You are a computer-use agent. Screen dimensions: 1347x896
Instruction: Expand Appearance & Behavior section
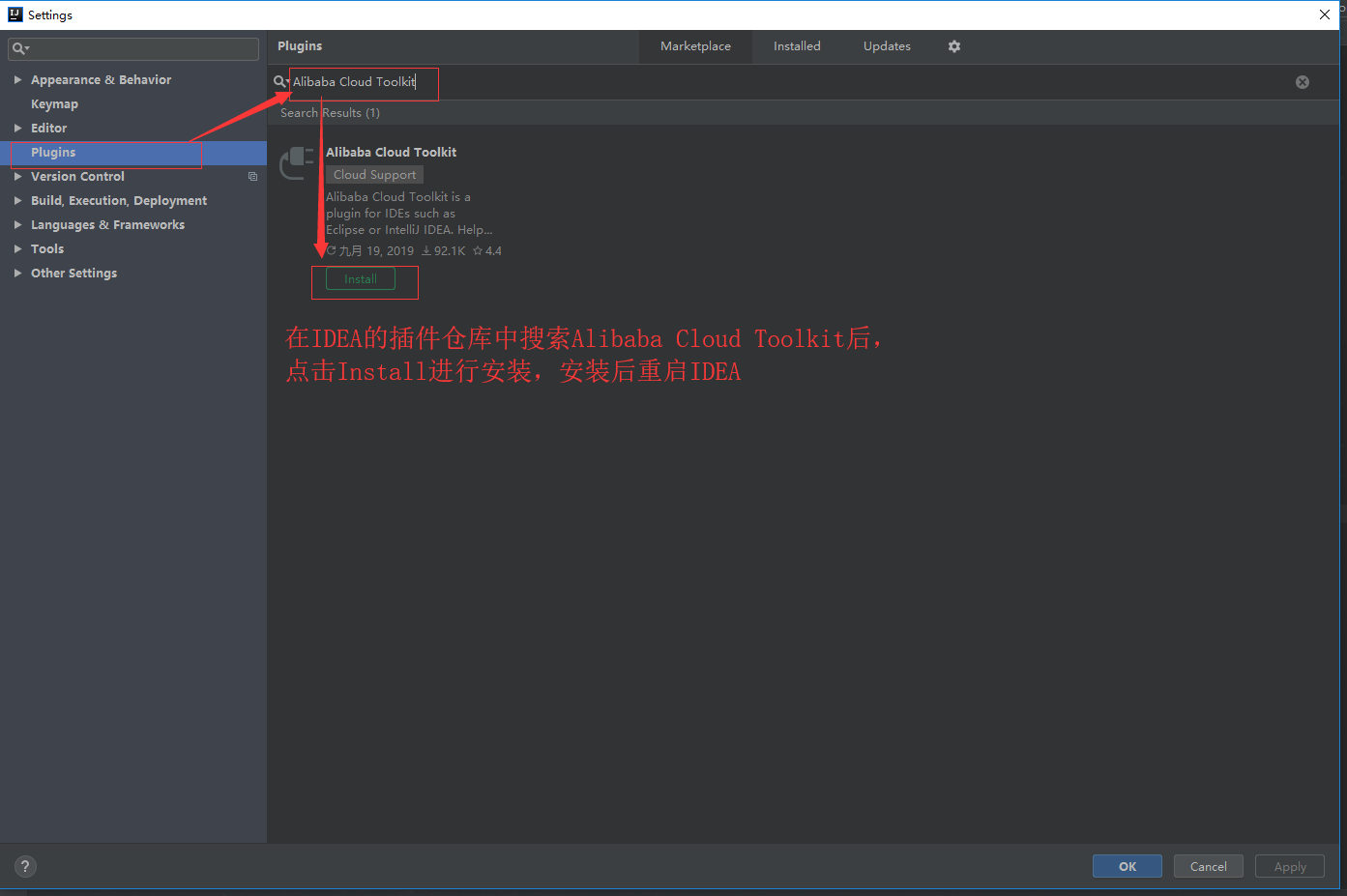point(17,80)
